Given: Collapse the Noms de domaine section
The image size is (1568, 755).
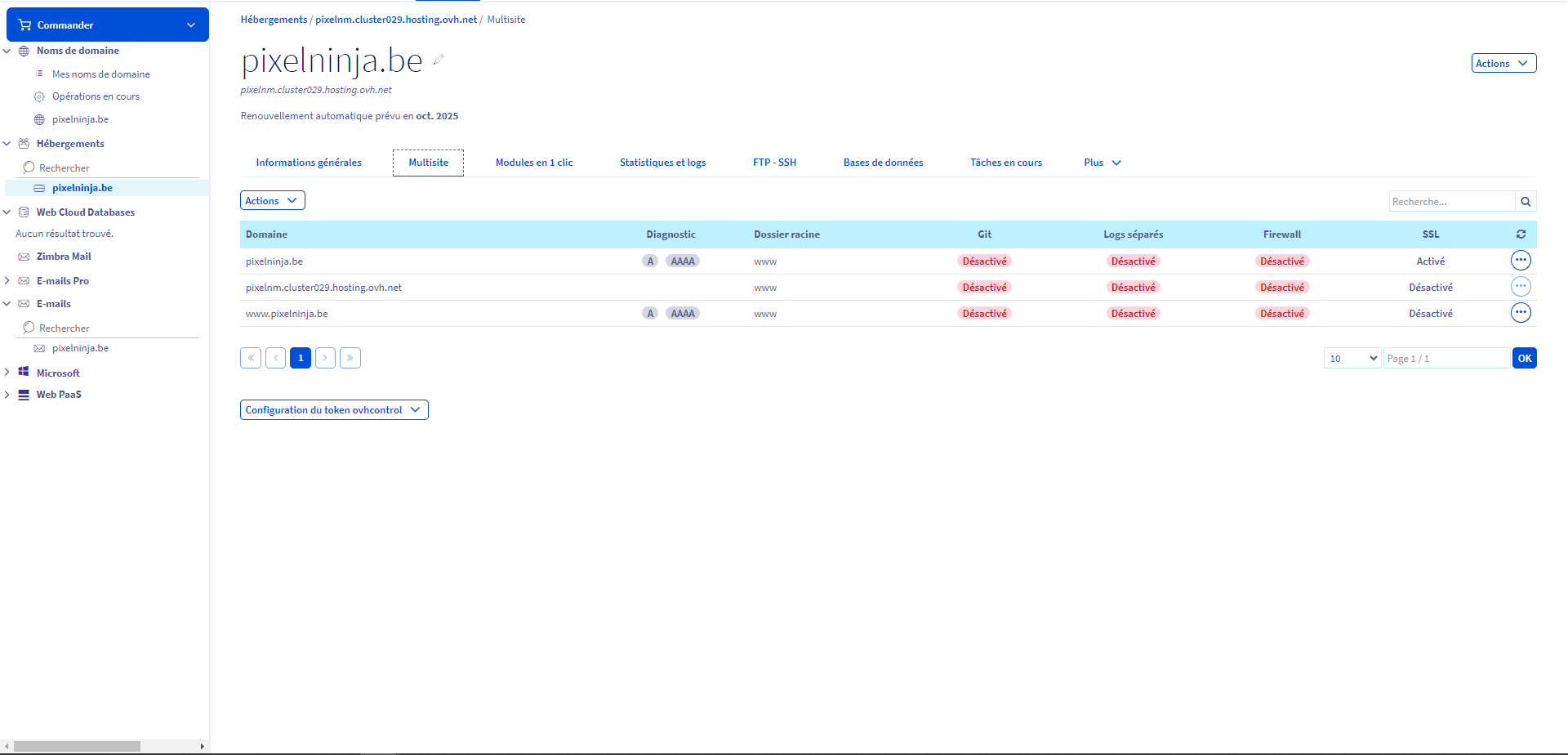Looking at the screenshot, I should coord(7,51).
